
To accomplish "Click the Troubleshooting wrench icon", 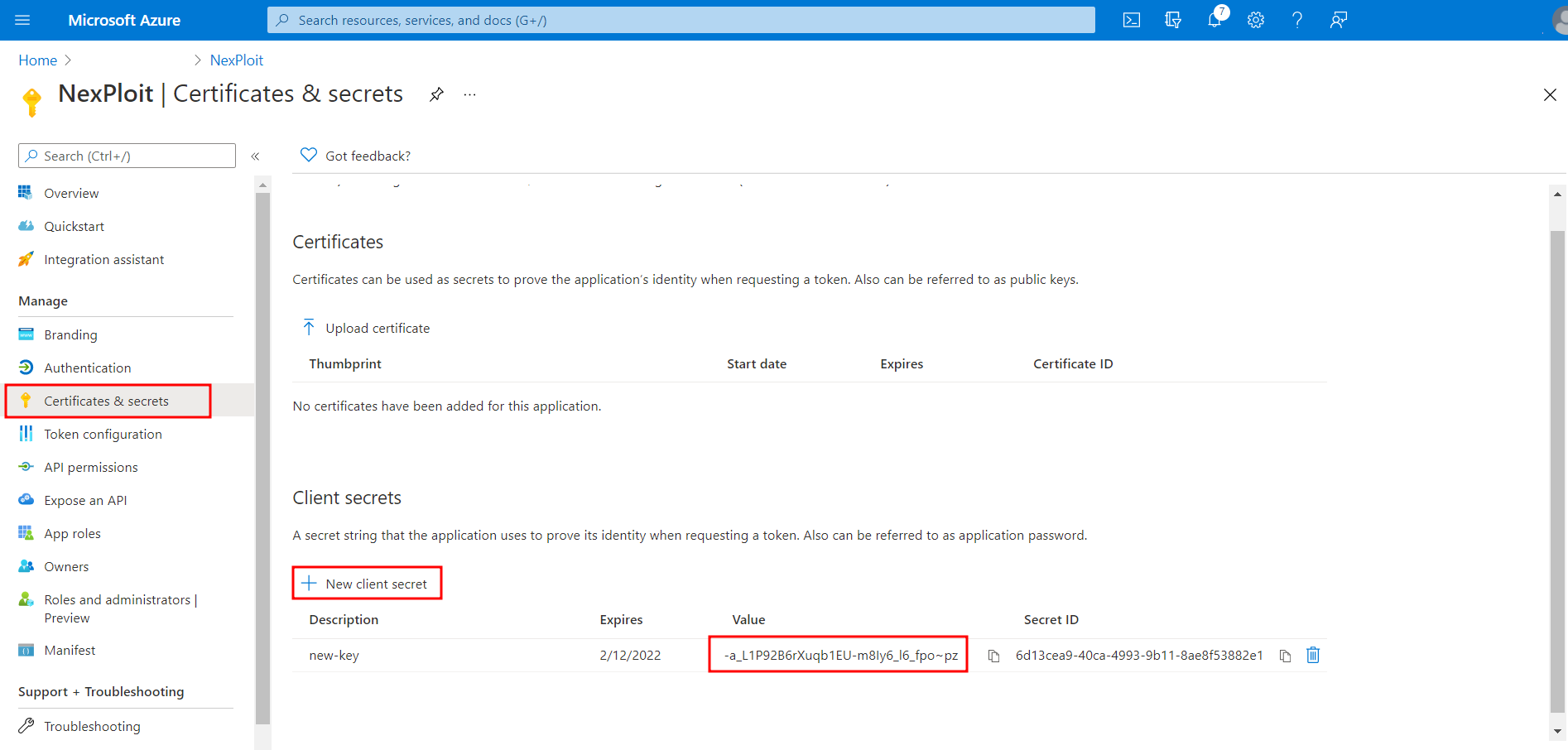I will [x=26, y=725].
